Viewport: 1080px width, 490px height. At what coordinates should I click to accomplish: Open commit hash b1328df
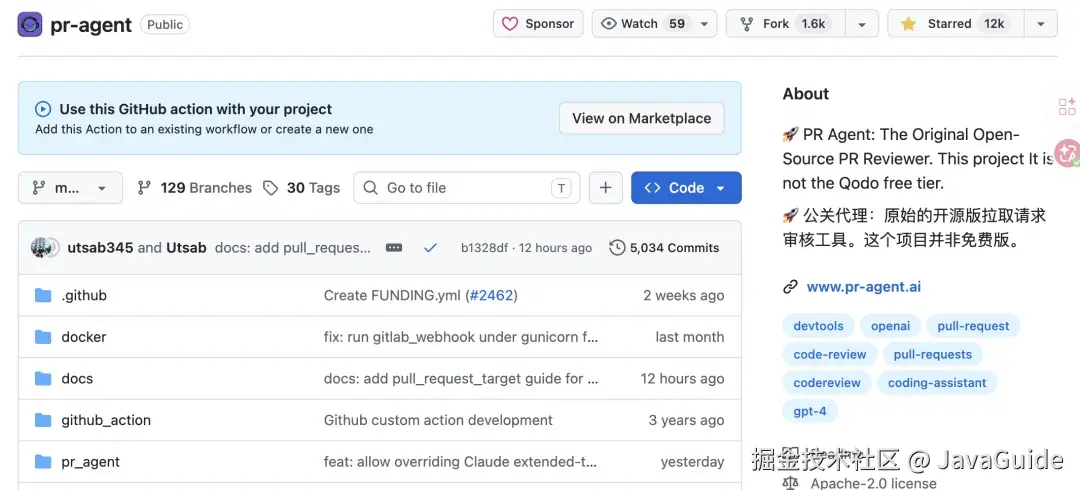click(484, 247)
